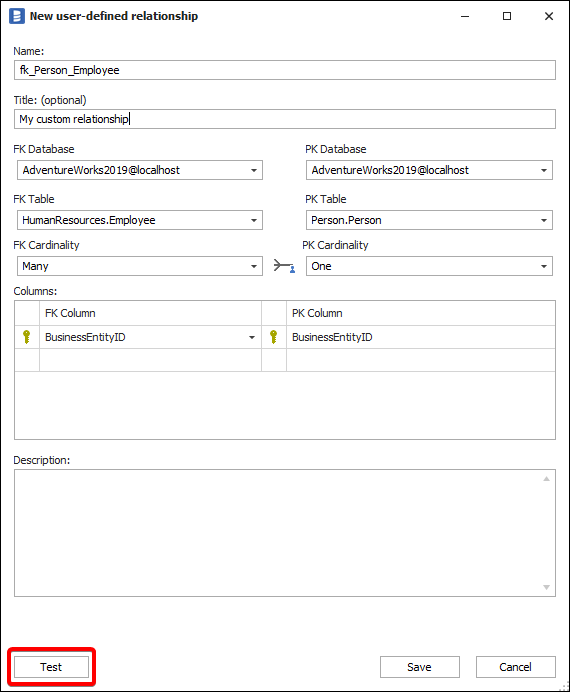The image size is (570, 692).
Task: Click the empty second FK Column row
Action: 150,360
